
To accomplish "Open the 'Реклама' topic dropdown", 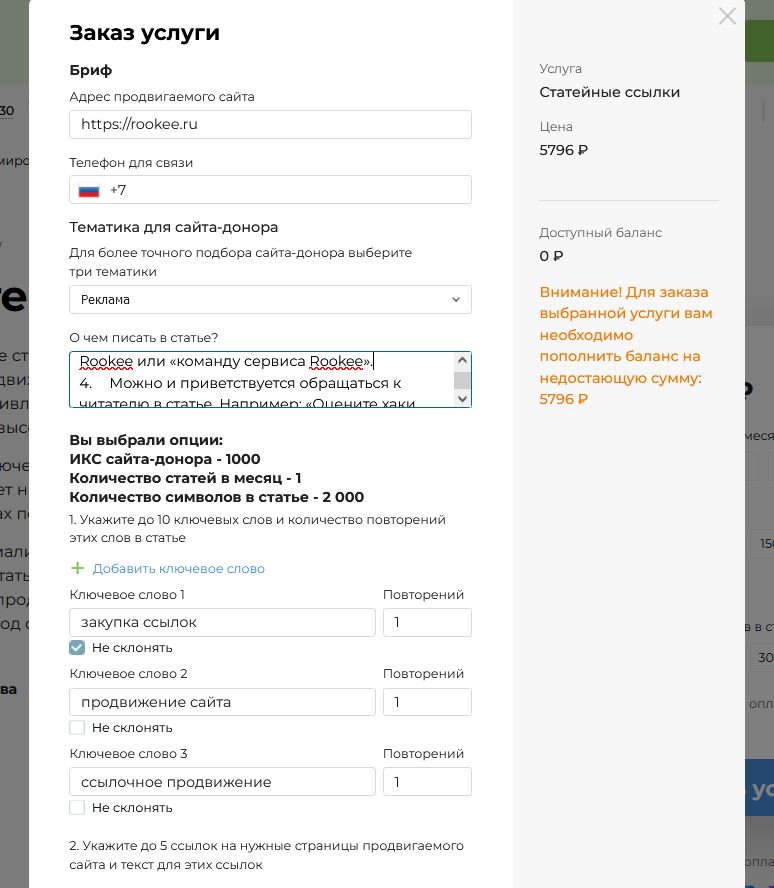I will coord(260,300).
